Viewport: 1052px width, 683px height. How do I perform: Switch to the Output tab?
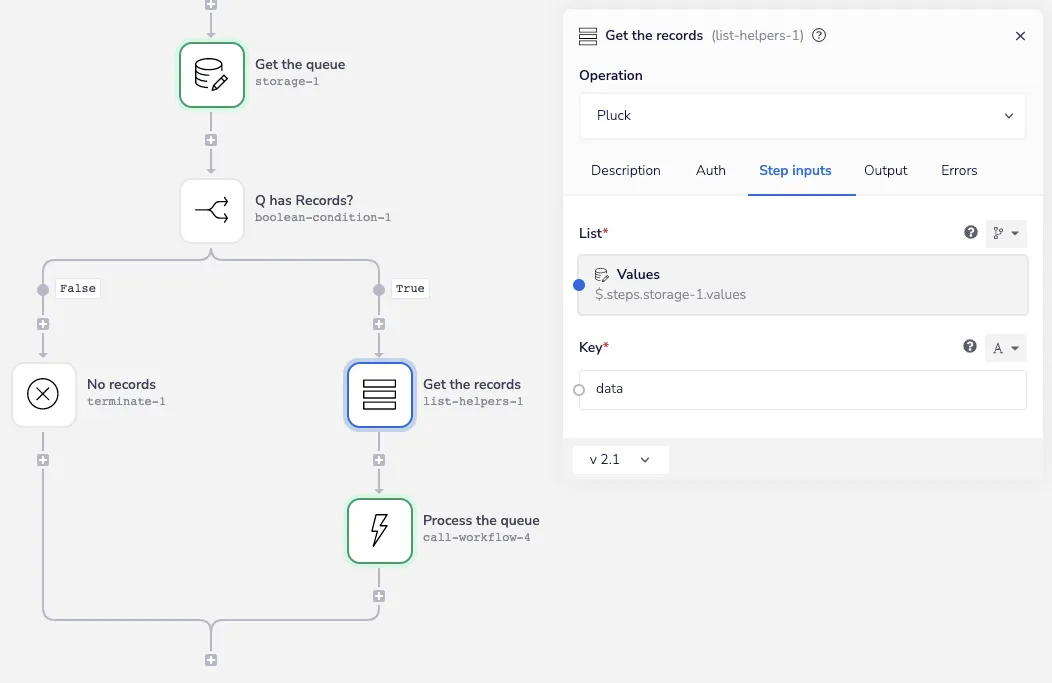coord(886,170)
